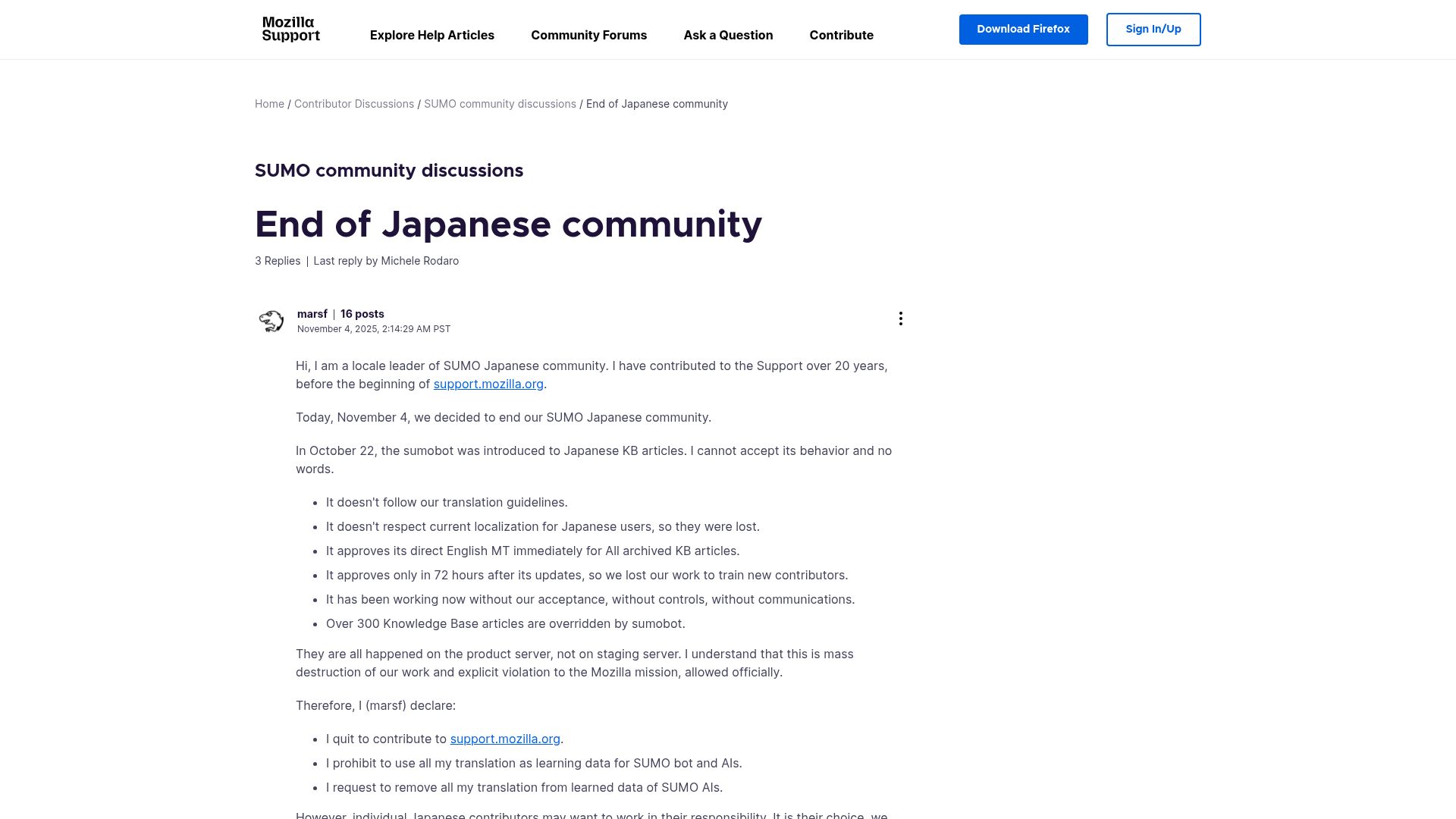Click bullet 'It doesn't follow our translation guidelines.'

pyautogui.click(x=447, y=502)
